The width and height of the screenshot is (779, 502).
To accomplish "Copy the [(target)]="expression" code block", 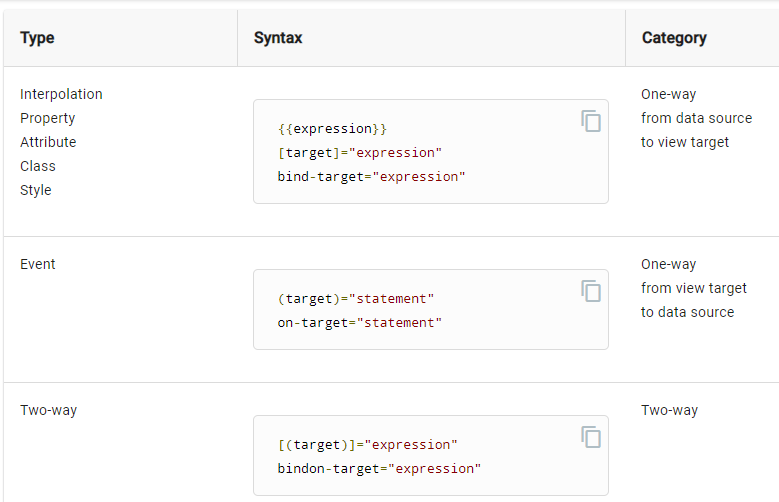I will (591, 437).
